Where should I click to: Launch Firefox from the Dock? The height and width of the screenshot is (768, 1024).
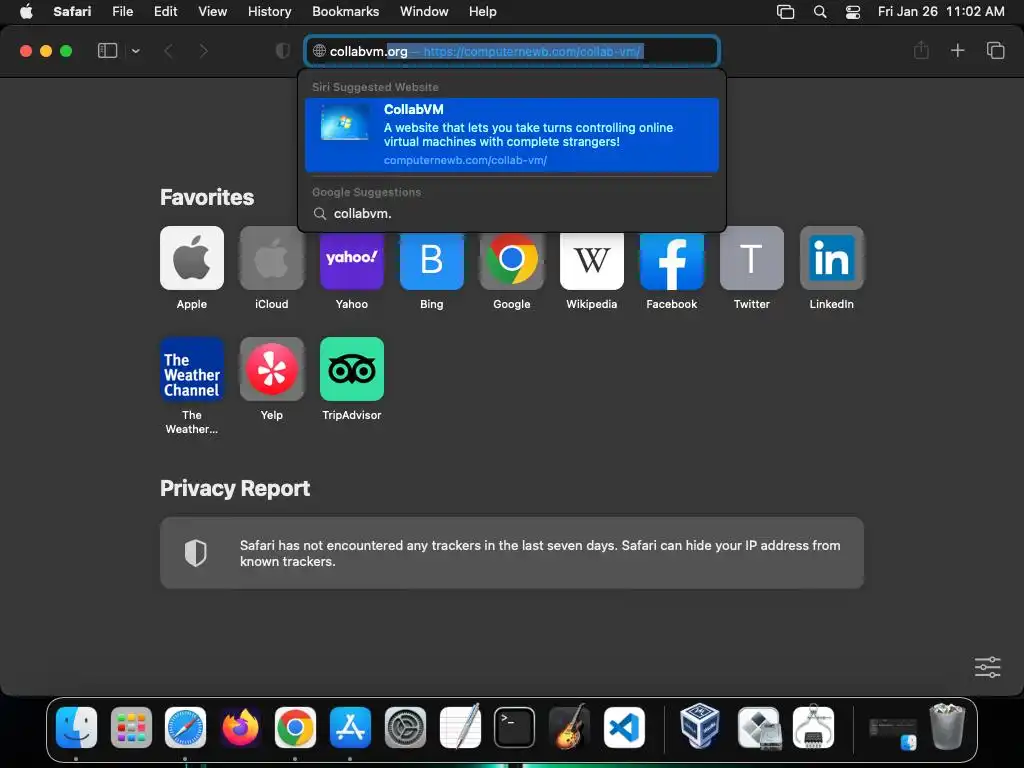[240, 727]
